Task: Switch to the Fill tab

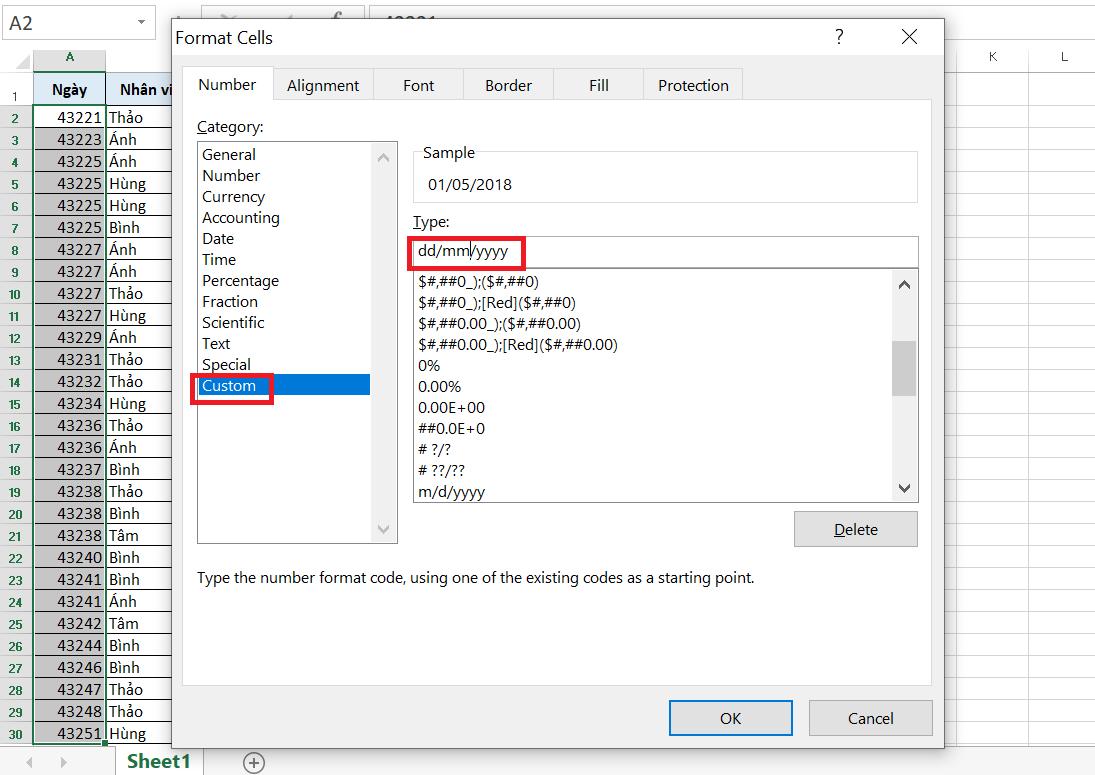Action: (598, 85)
